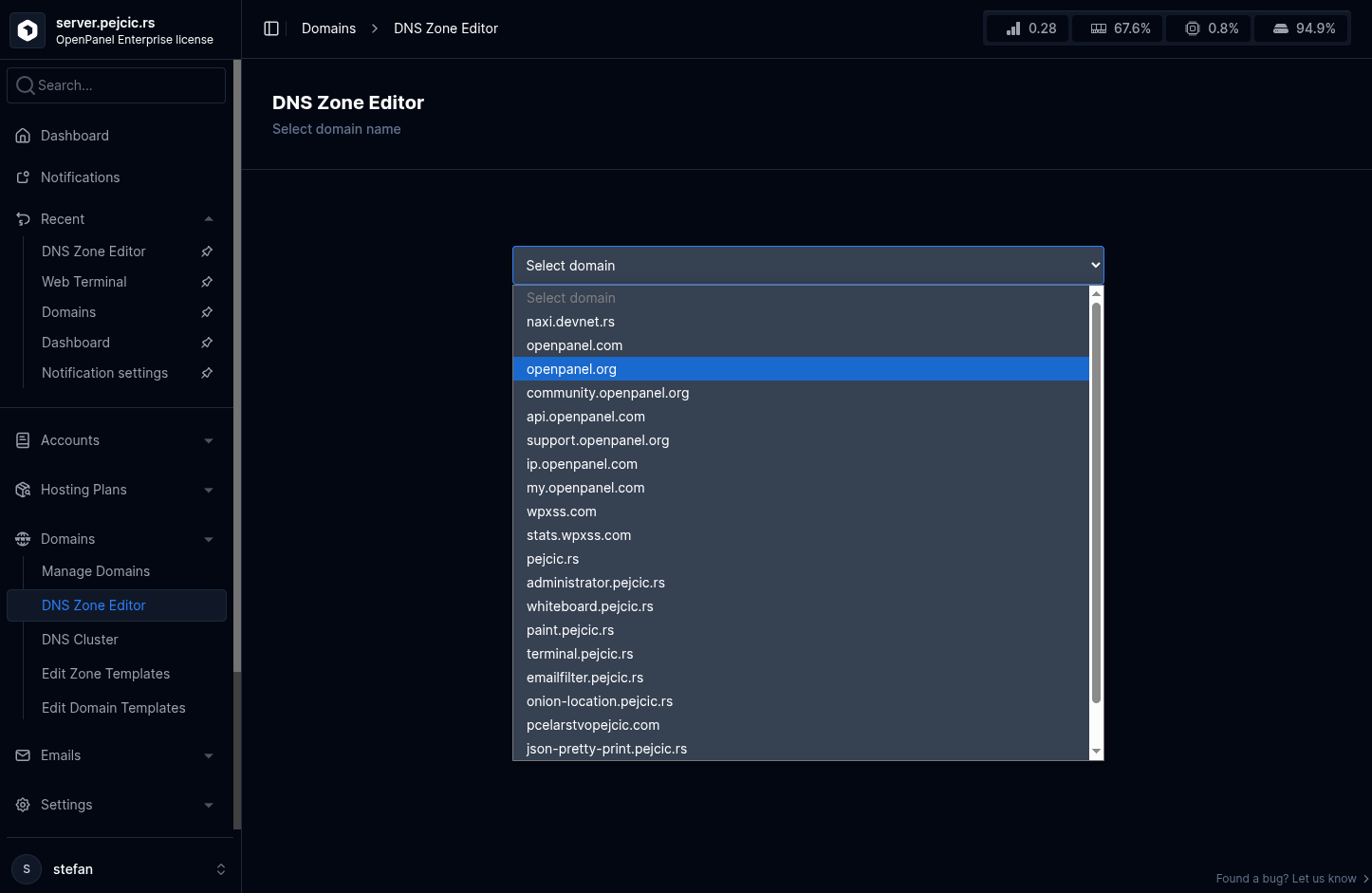This screenshot has width=1372, height=893.
Task: Click domain list scrollbar up arrow
Action: 1096,294
